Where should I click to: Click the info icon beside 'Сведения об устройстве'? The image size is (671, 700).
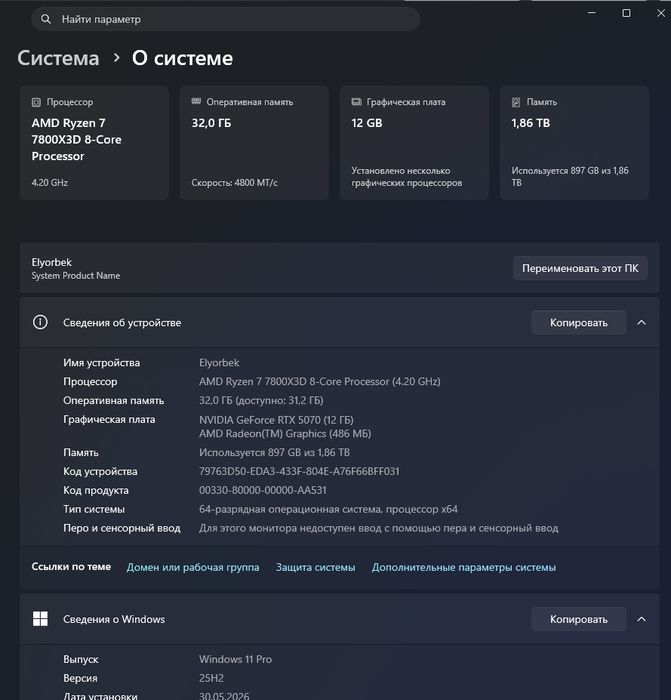[40, 322]
